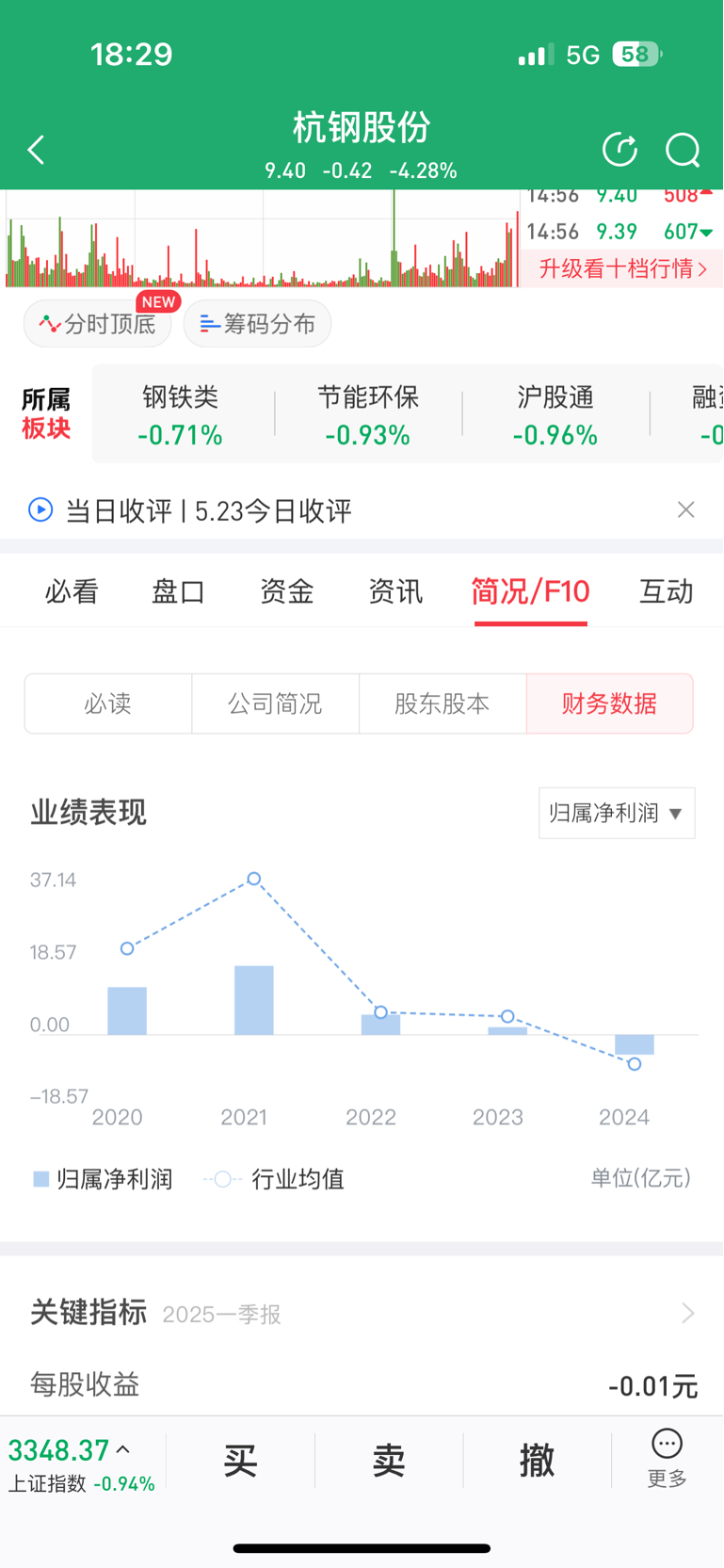724x1568 pixels.
Task: Select the 必读 sub-tab
Action: [x=108, y=703]
